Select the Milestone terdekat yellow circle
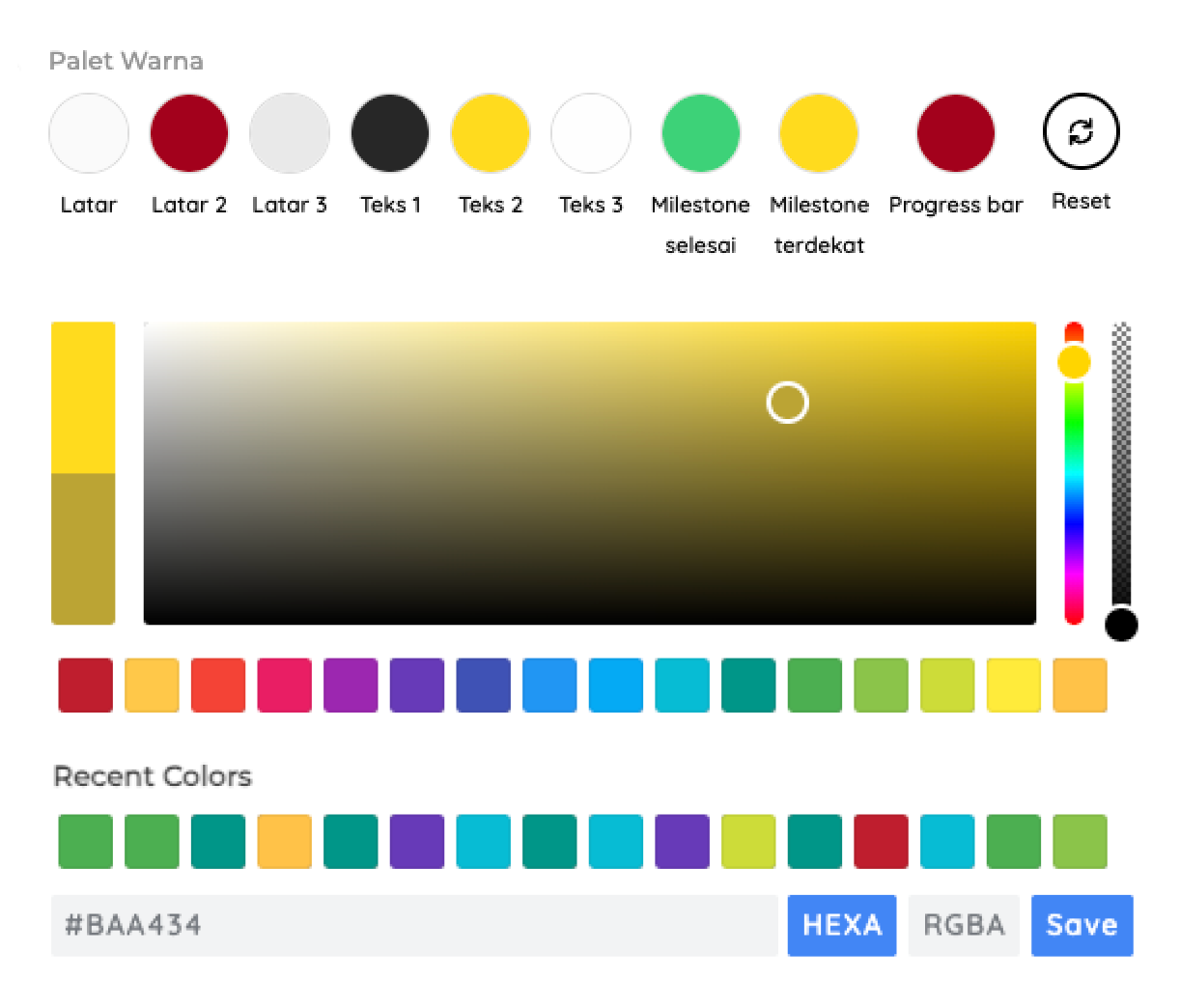 [819, 133]
